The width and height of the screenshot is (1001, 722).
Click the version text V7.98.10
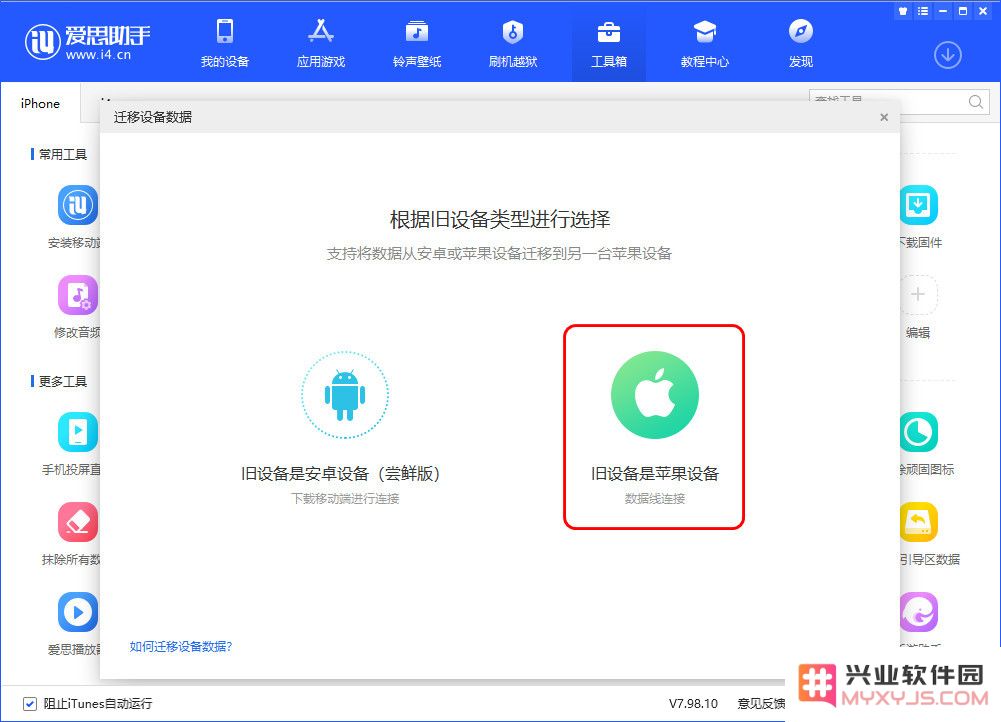(693, 703)
